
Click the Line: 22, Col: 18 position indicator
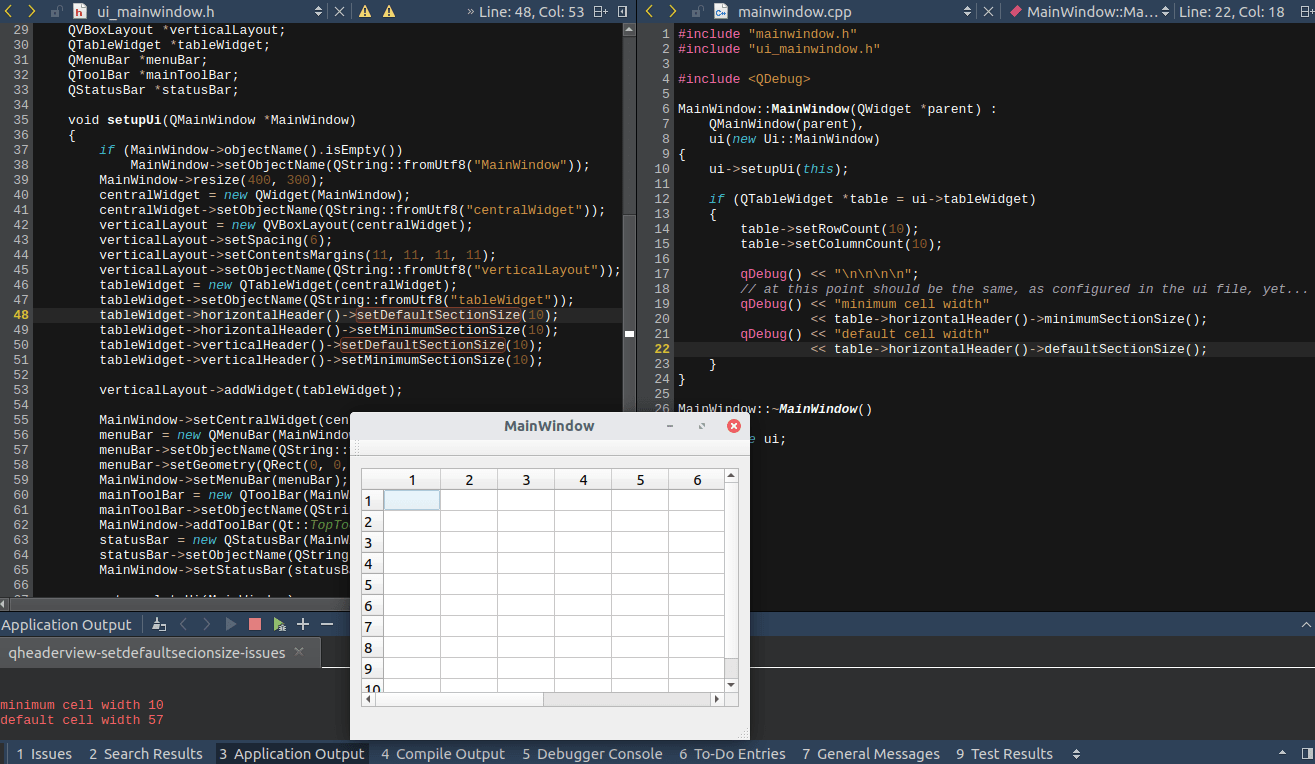coord(1231,11)
